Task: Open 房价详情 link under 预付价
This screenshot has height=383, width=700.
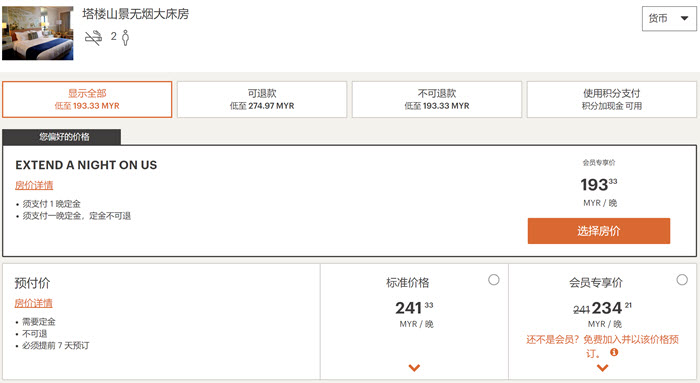Action: (33, 303)
